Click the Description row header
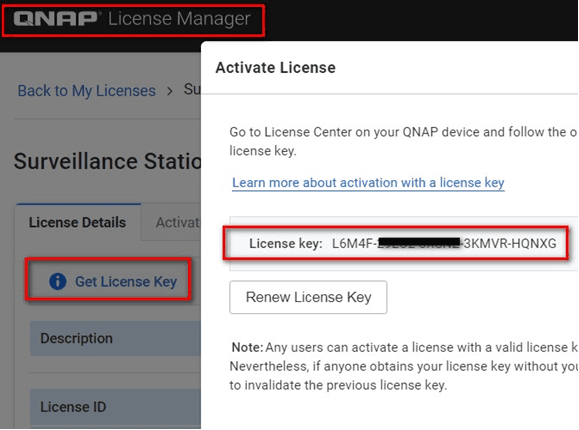Screen dimensions: 579x430 (116, 338)
